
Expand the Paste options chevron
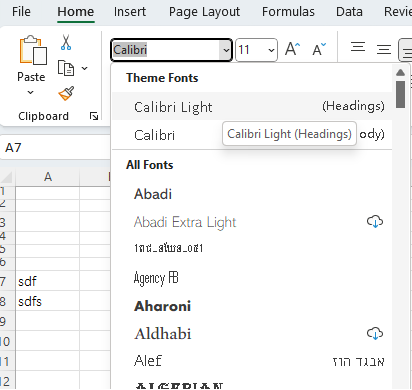[x=30, y=92]
